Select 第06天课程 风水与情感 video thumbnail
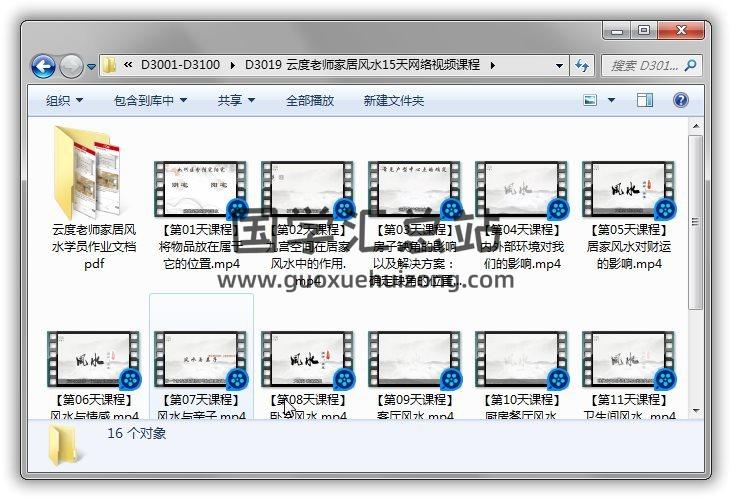Image resolution: width=732 pixels, height=500 pixels. tap(94, 359)
